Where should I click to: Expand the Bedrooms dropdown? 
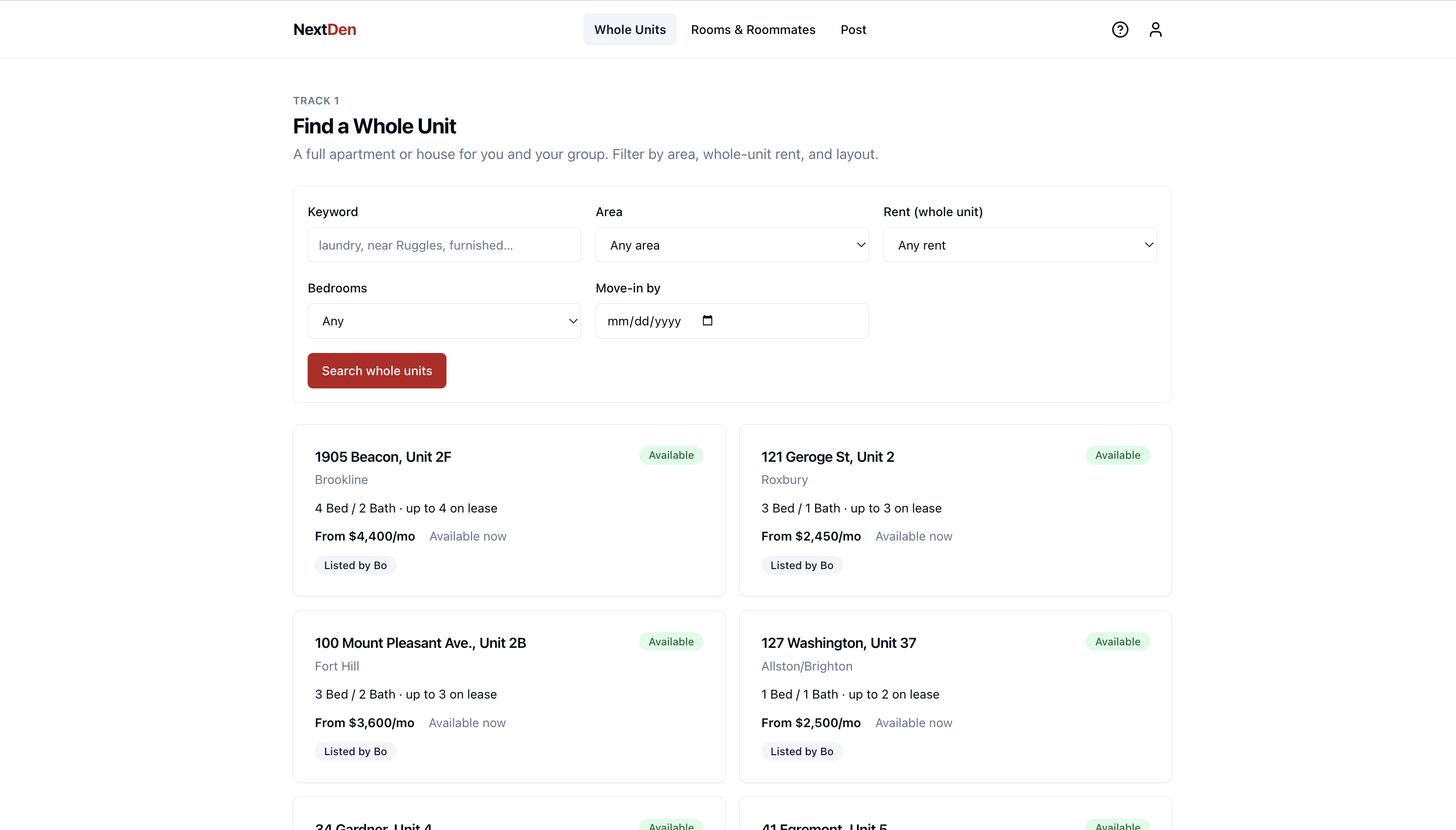tap(444, 321)
